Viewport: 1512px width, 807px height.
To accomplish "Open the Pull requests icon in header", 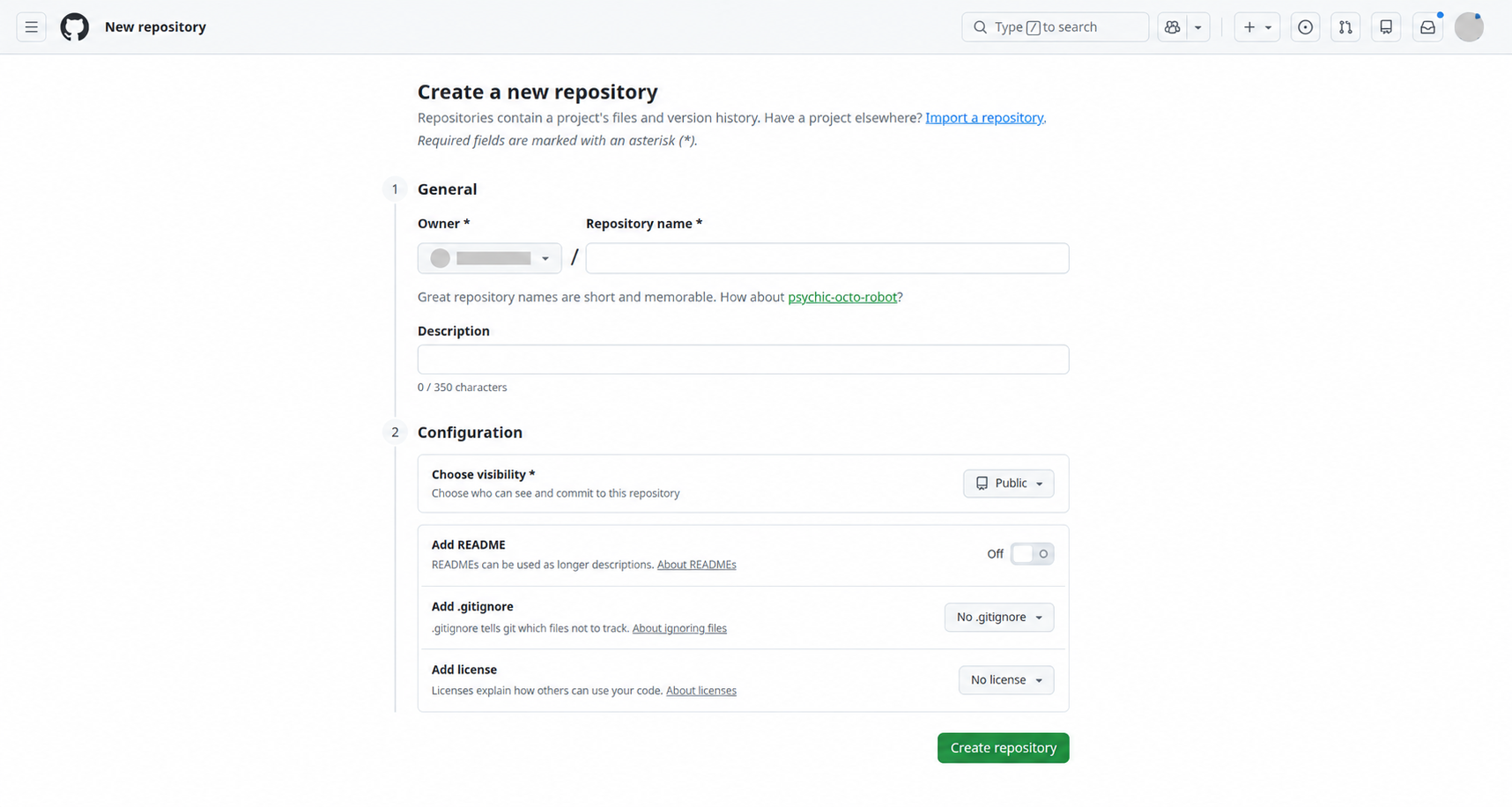I will [1345, 27].
